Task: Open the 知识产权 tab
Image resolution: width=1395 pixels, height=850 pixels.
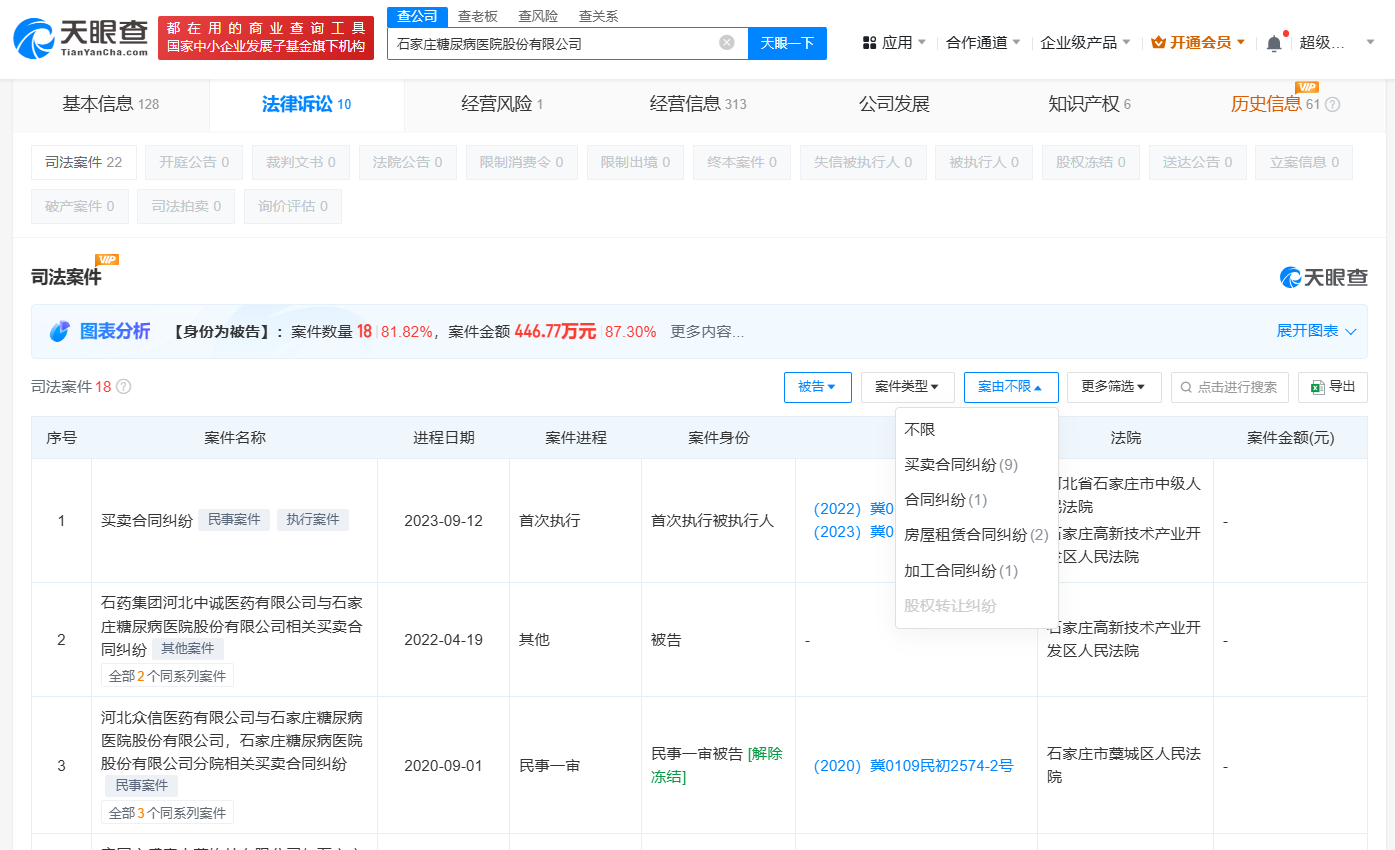Action: pos(1089,104)
